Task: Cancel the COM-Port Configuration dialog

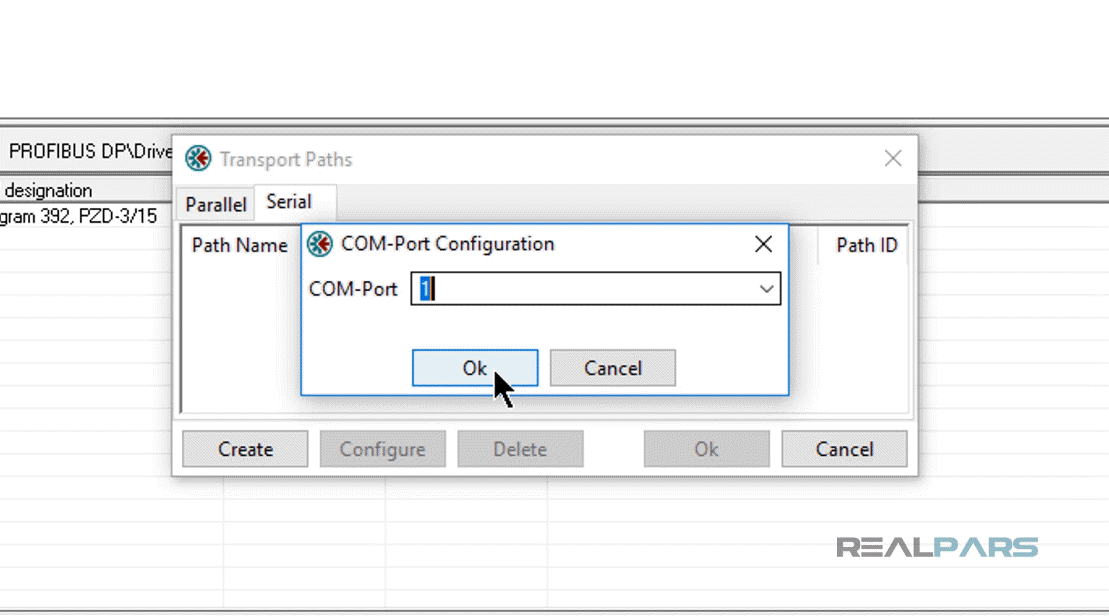Action: [613, 368]
